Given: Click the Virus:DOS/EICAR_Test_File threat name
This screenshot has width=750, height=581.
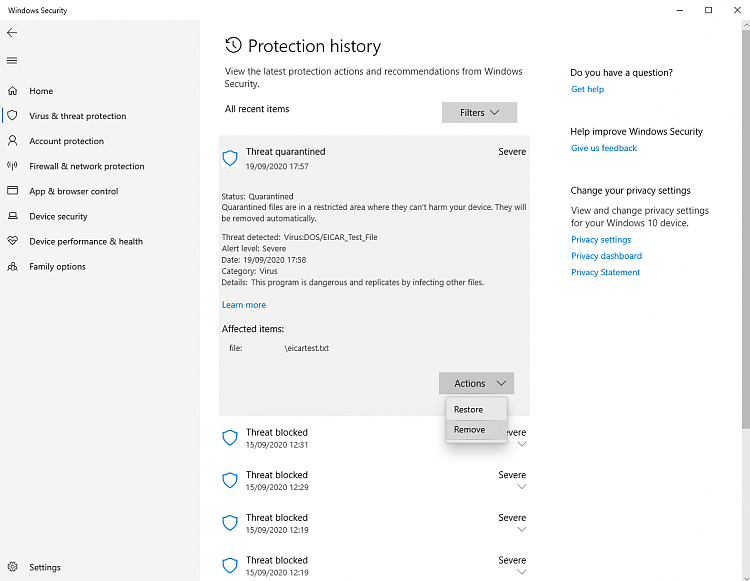Looking at the screenshot, I should (331, 237).
